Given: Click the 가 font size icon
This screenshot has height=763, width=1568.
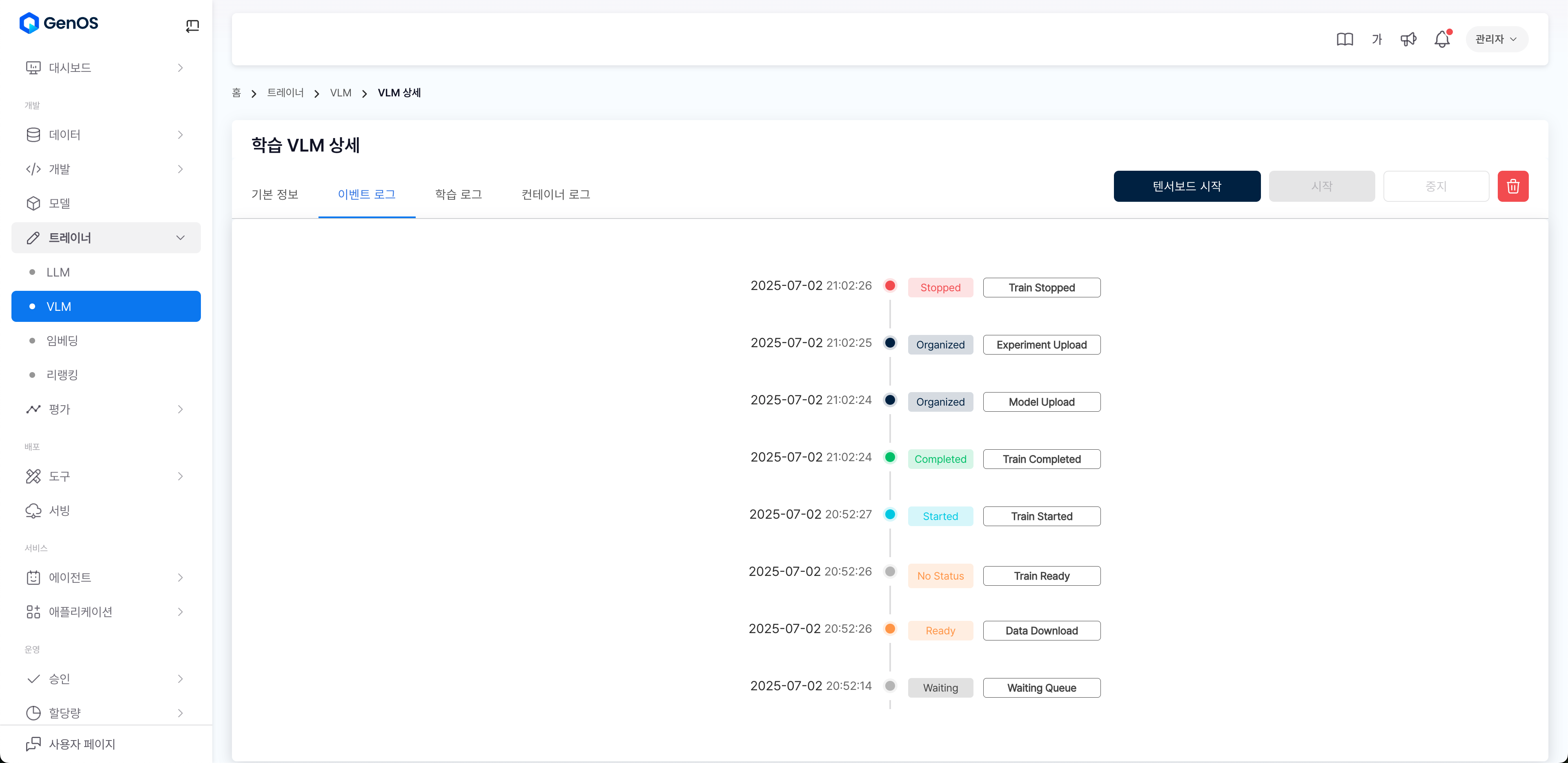Looking at the screenshot, I should coord(1377,40).
